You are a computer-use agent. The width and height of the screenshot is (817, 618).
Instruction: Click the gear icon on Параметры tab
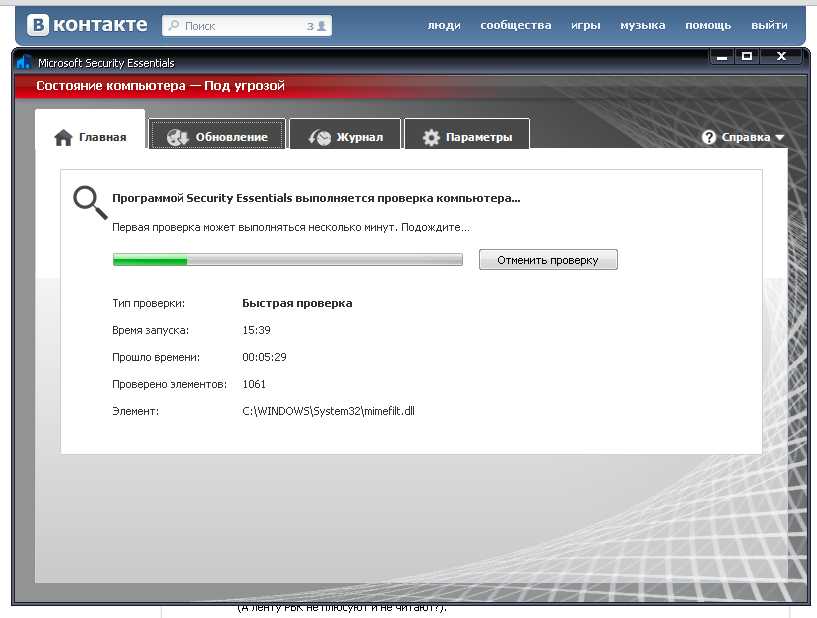click(431, 137)
